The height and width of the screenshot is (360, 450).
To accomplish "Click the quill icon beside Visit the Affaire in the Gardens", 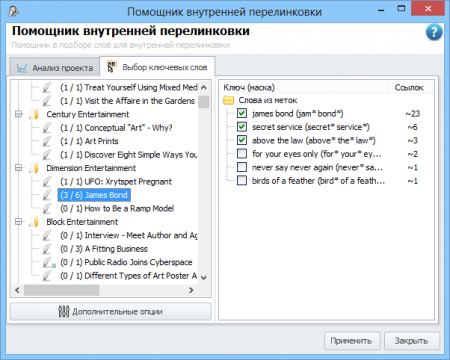I will tap(47, 101).
